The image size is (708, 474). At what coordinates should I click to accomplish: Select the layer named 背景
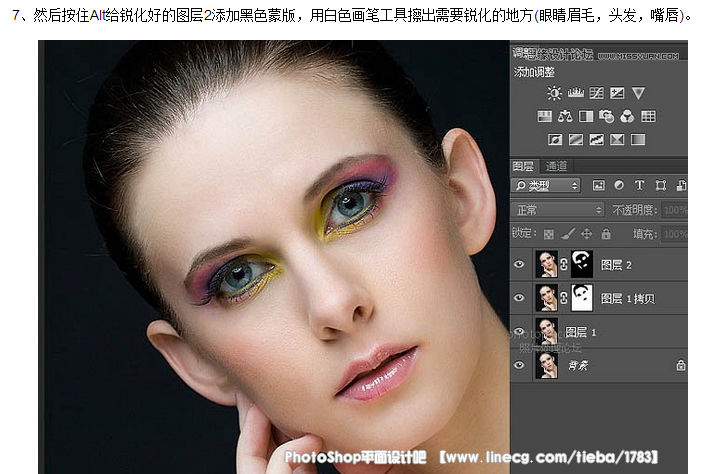(578, 365)
